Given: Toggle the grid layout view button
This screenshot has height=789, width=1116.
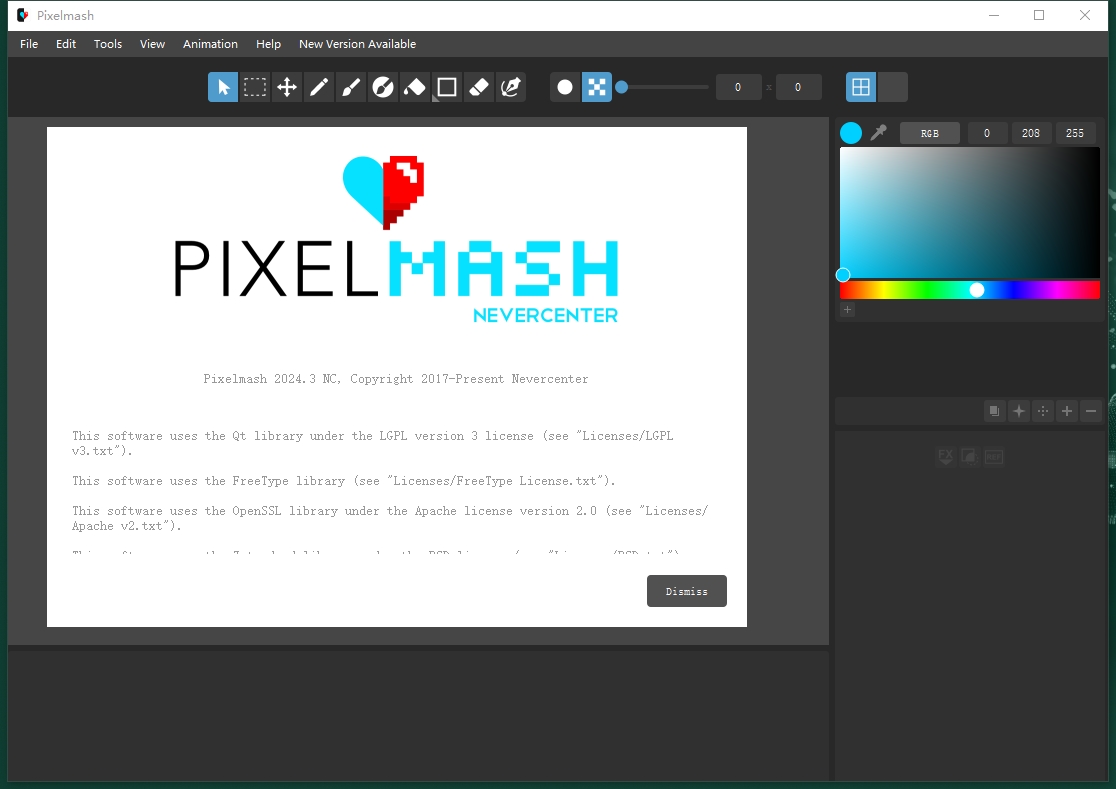Looking at the screenshot, I should pyautogui.click(x=861, y=88).
